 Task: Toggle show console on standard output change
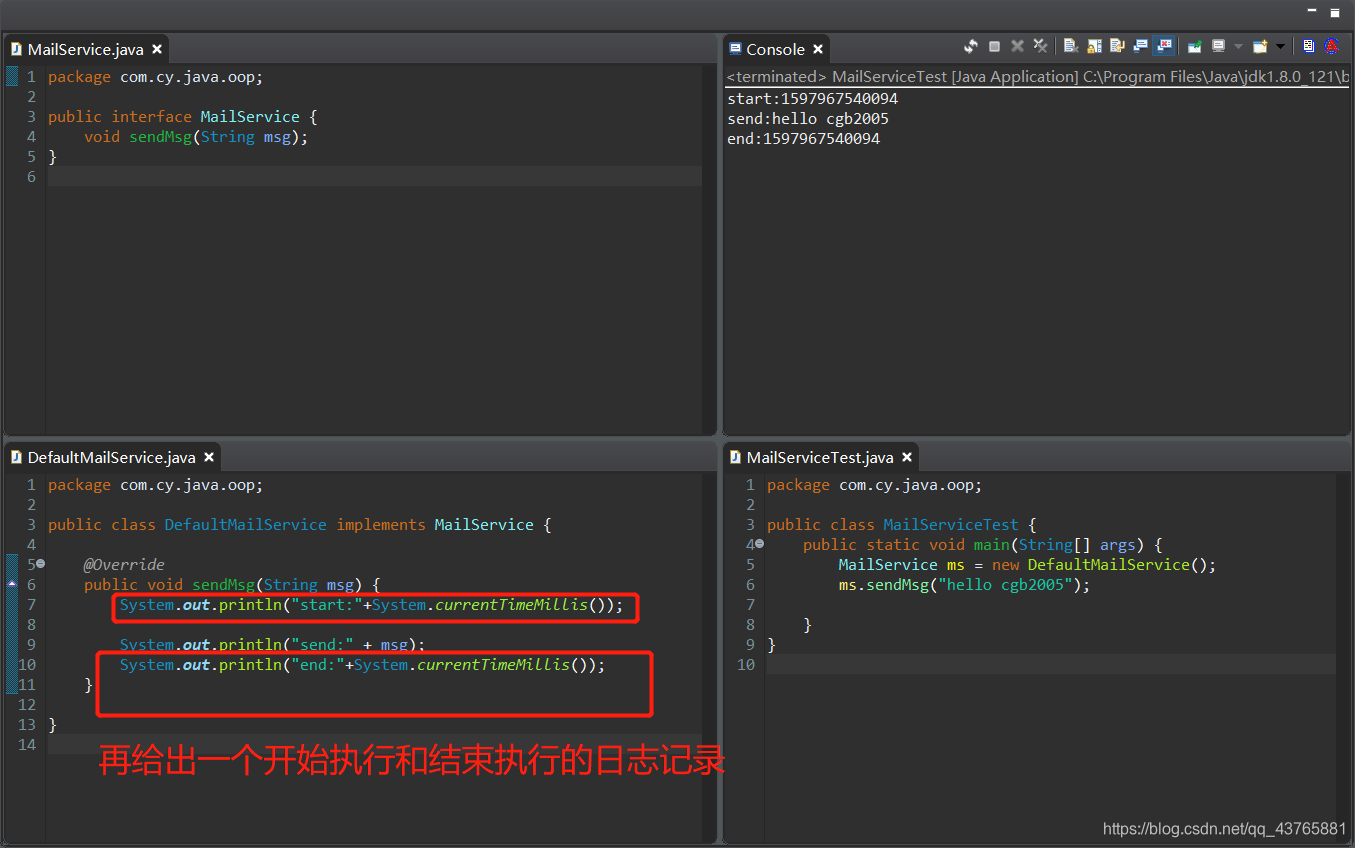pos(1140,46)
